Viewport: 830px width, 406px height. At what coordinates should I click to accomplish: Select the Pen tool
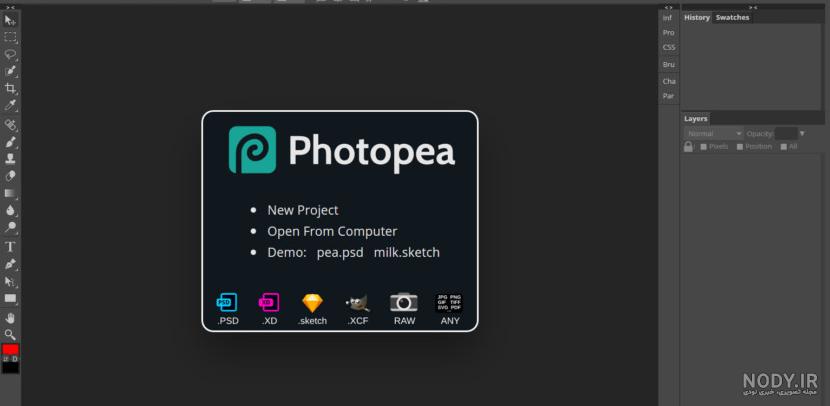(10, 264)
